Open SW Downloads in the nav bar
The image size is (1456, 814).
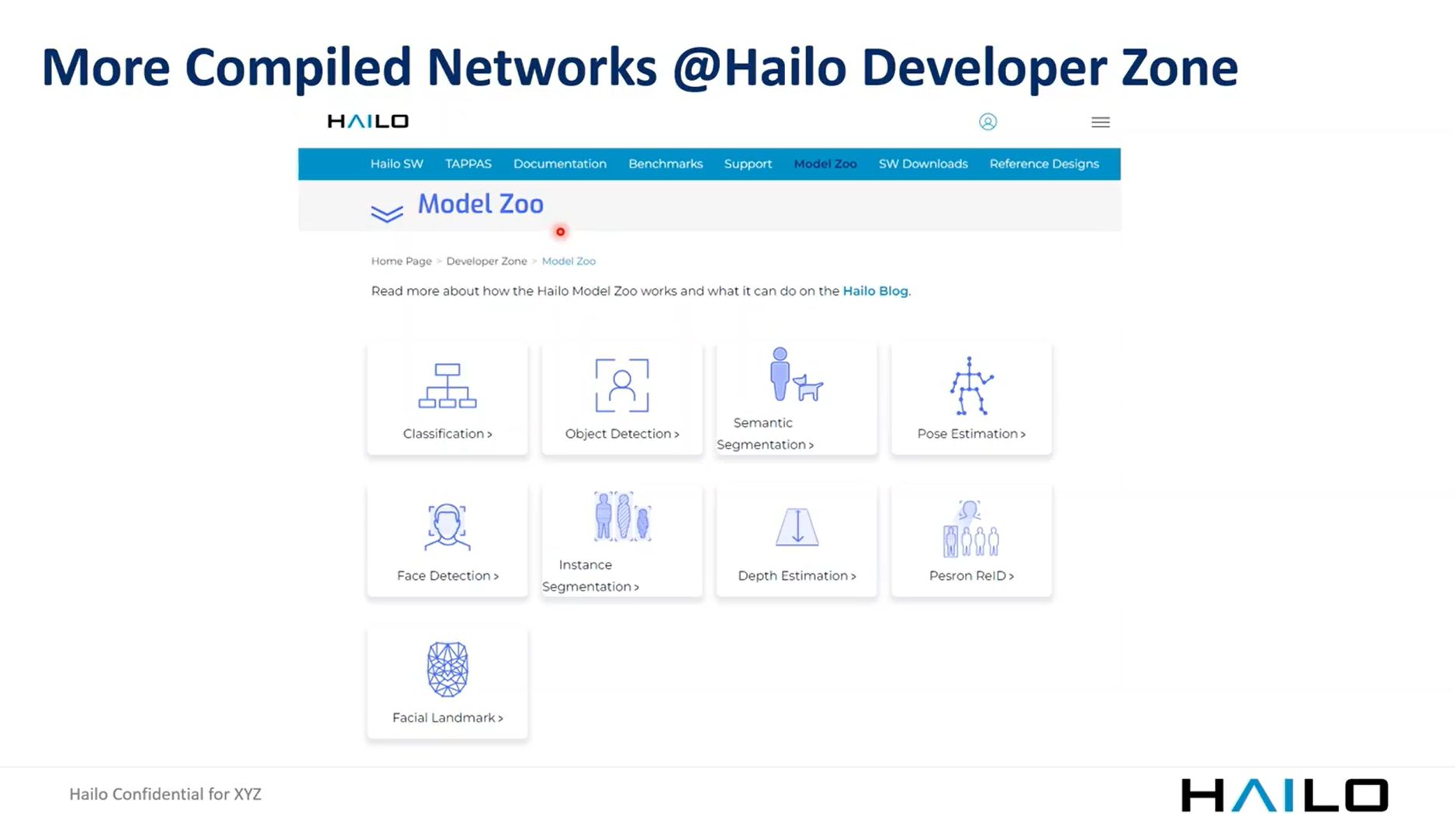[923, 164]
